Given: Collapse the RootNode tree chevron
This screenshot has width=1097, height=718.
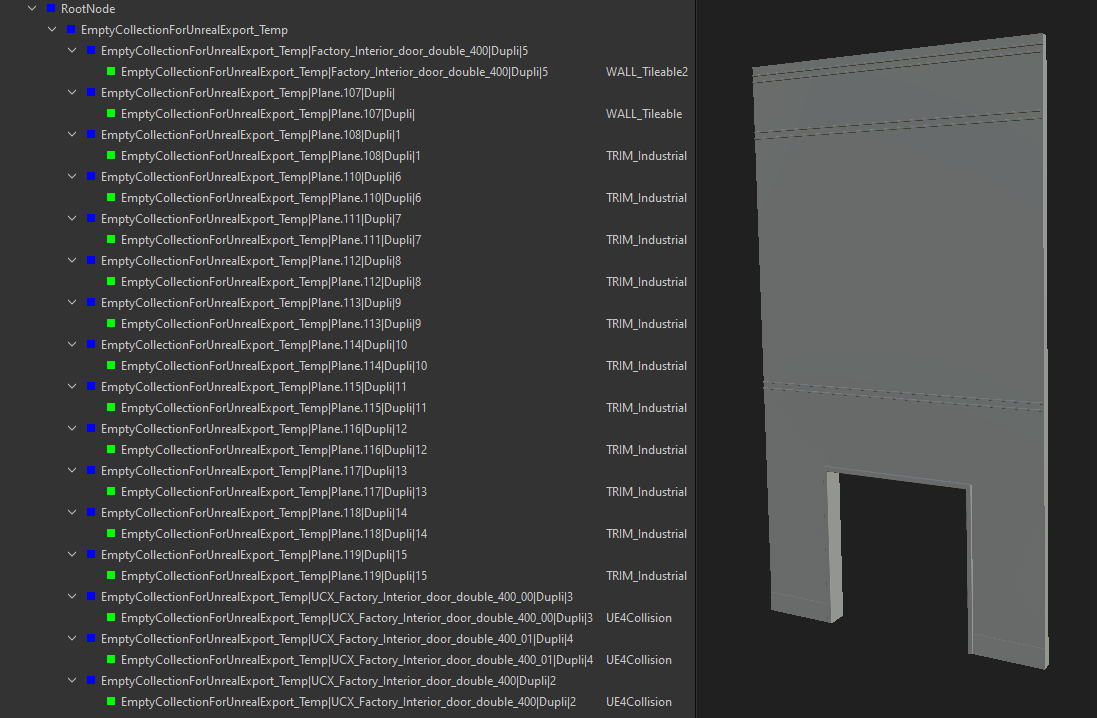Looking at the screenshot, I should pos(32,8).
